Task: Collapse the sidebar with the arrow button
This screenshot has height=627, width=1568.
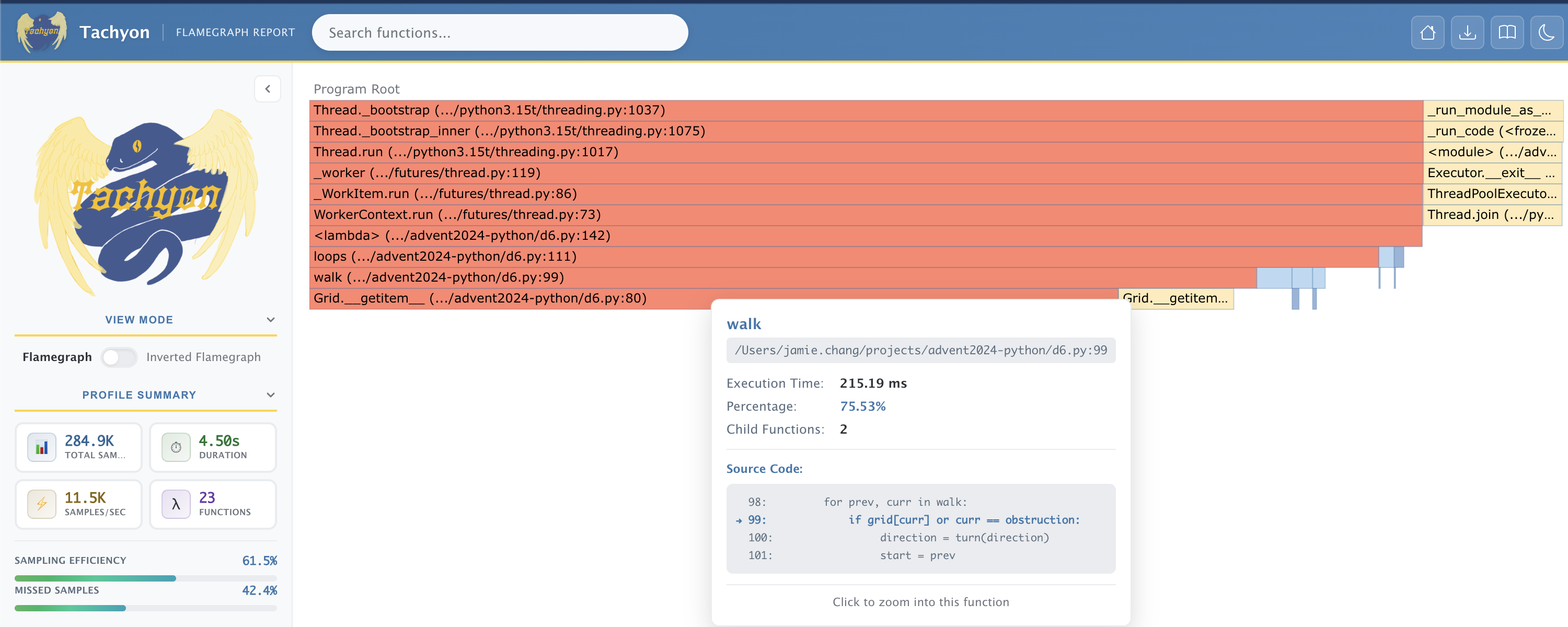Action: pos(267,88)
